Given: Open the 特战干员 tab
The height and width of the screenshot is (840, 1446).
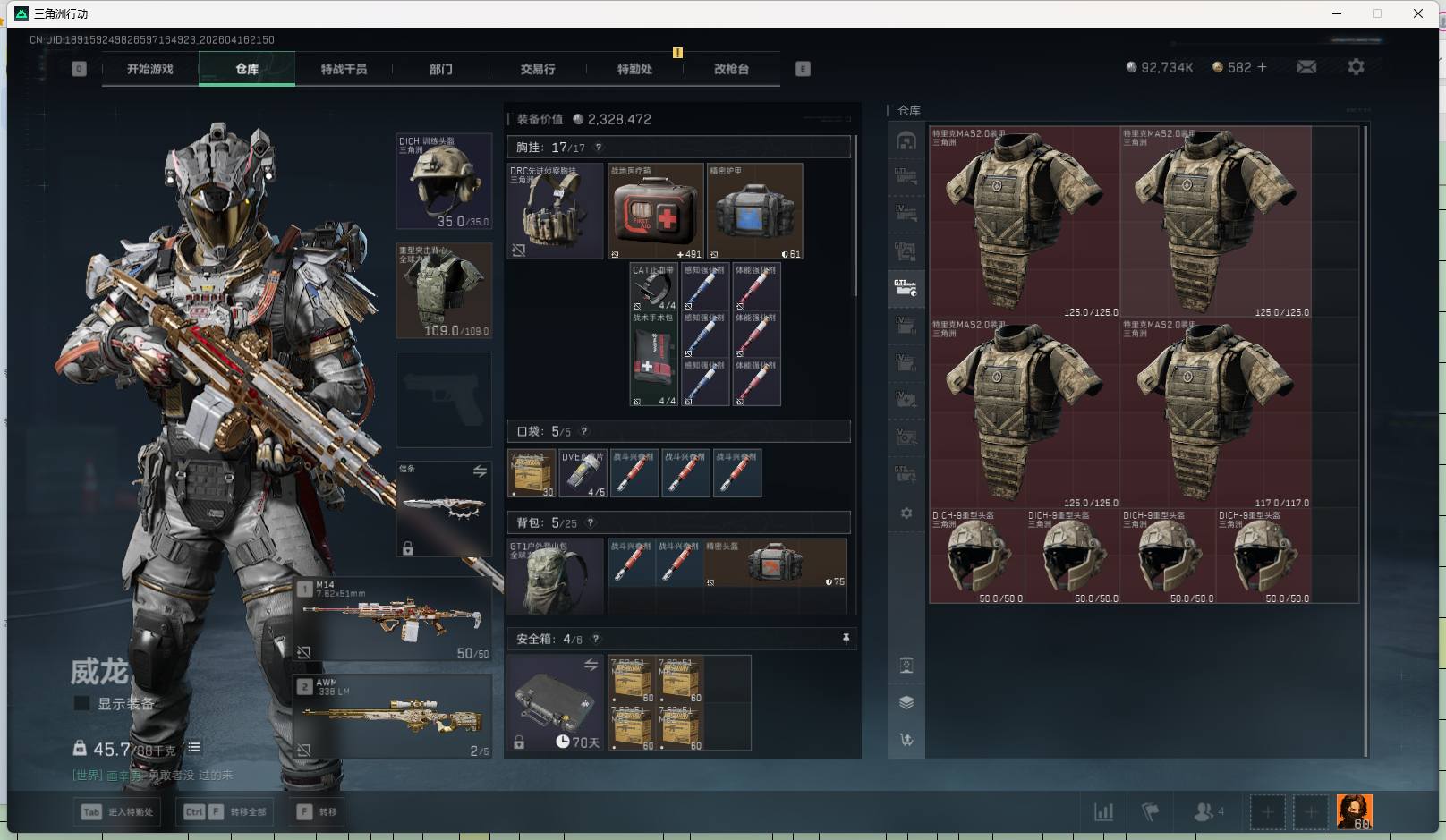Looking at the screenshot, I should [x=344, y=69].
